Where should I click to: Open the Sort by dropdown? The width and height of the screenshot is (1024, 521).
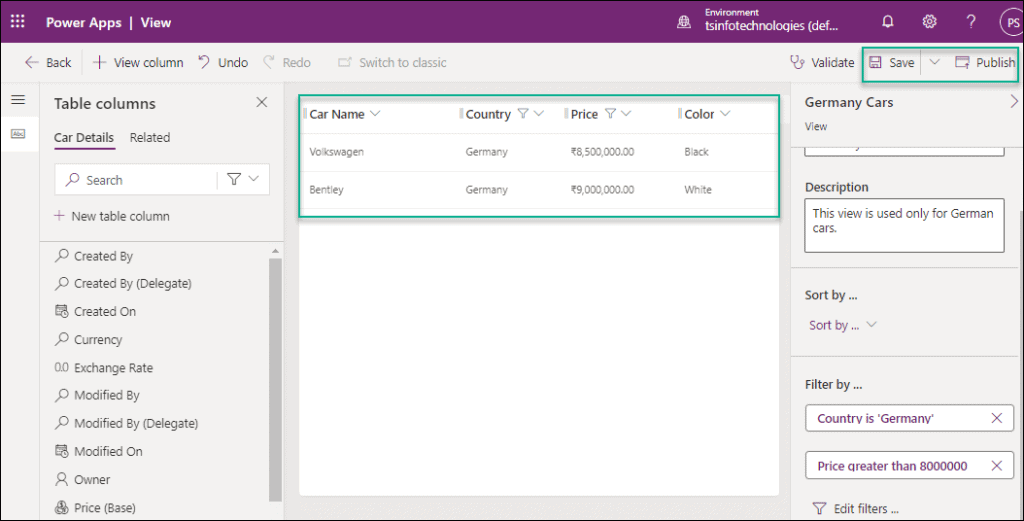842,325
